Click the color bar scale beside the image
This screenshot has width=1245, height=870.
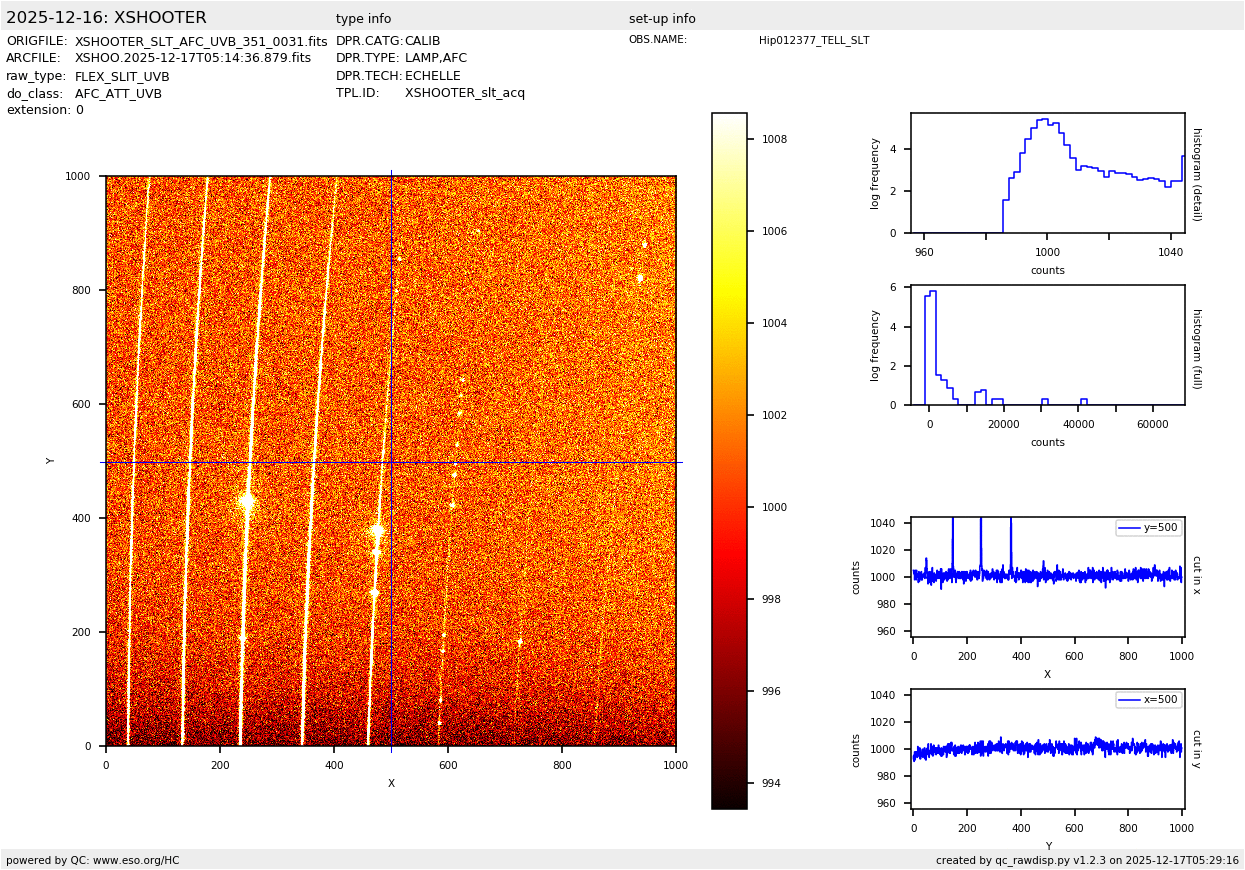pyautogui.click(x=729, y=460)
